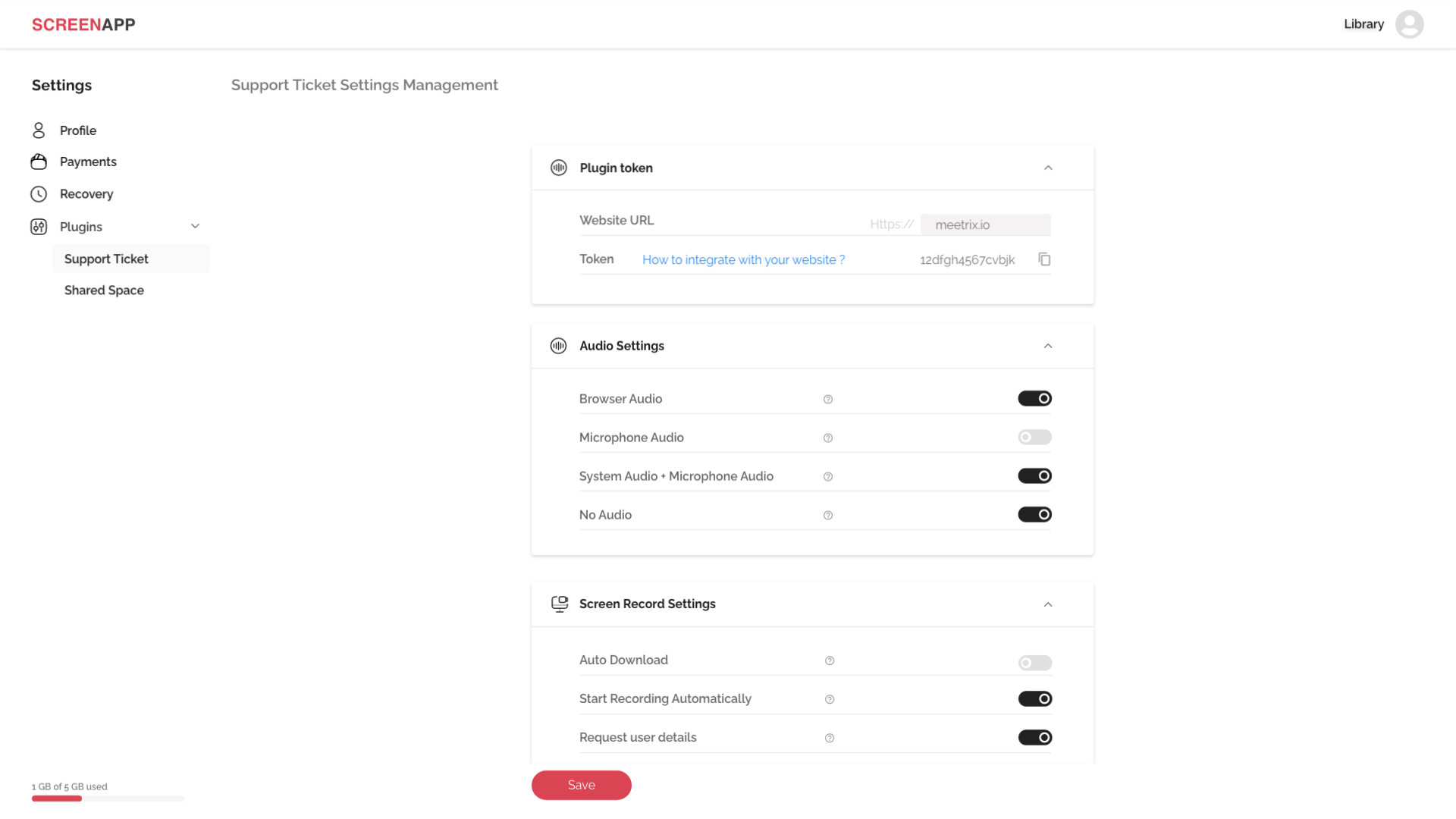Click the Recovery clock icon
Image resolution: width=1456 pixels, height=819 pixels.
coord(39,194)
